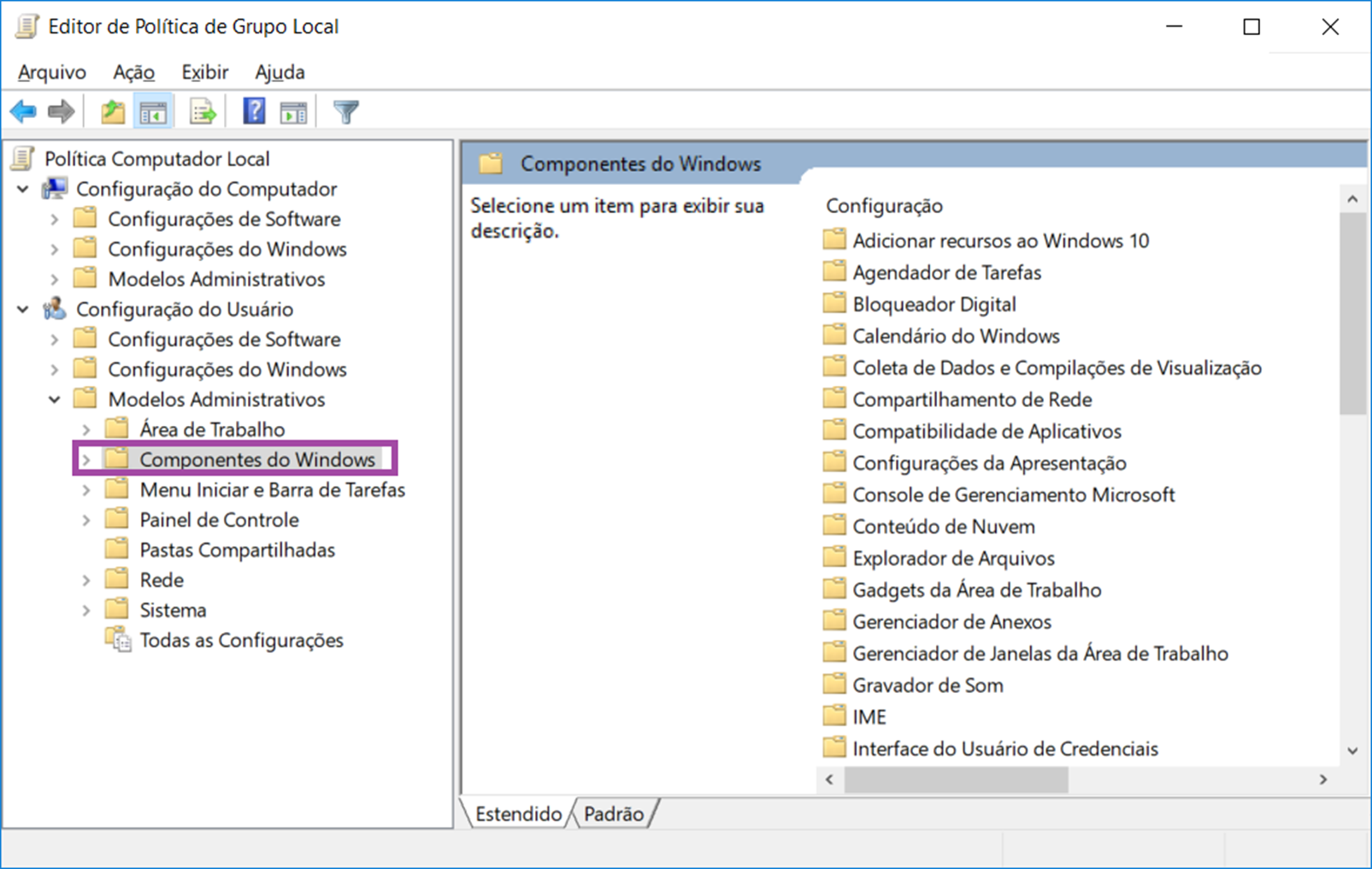Toggle the Show/Hide action pane icon
The height and width of the screenshot is (869, 1372).
[293, 111]
